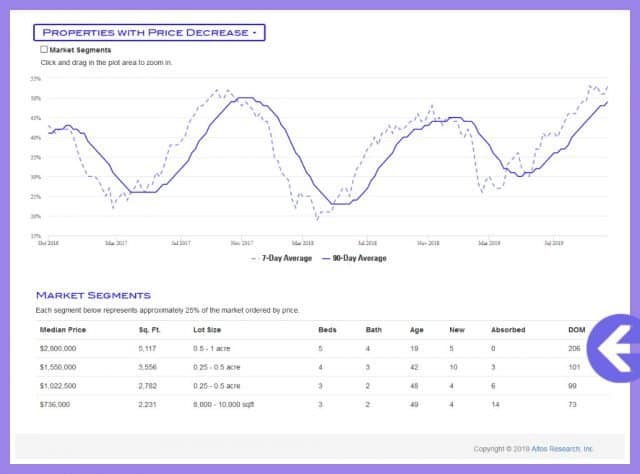Image resolution: width=640 pixels, height=474 pixels.
Task: Click the zoom instruction text above chart
Action: pyautogui.click(x=106, y=62)
